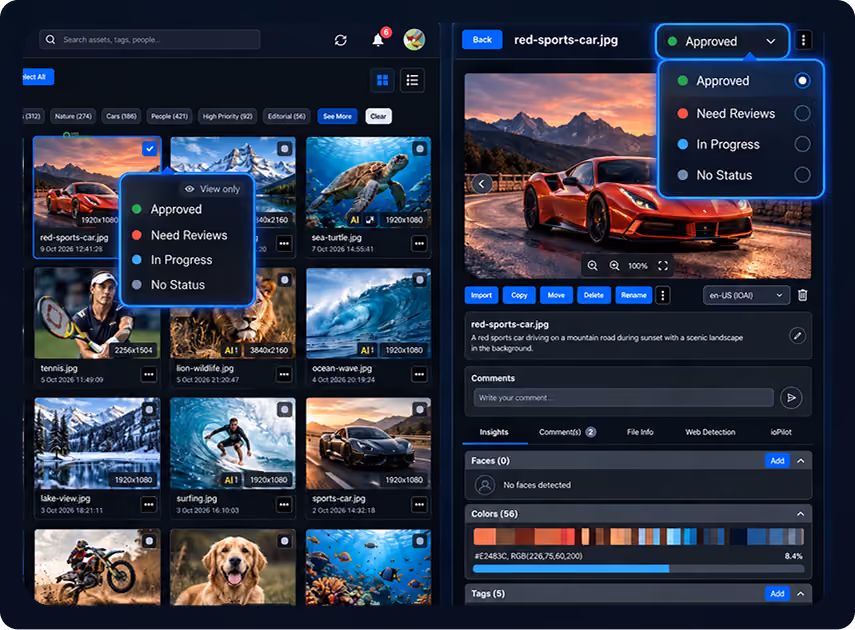The height and width of the screenshot is (630, 855).
Task: Open more actions next to Rename
Action: point(663,295)
